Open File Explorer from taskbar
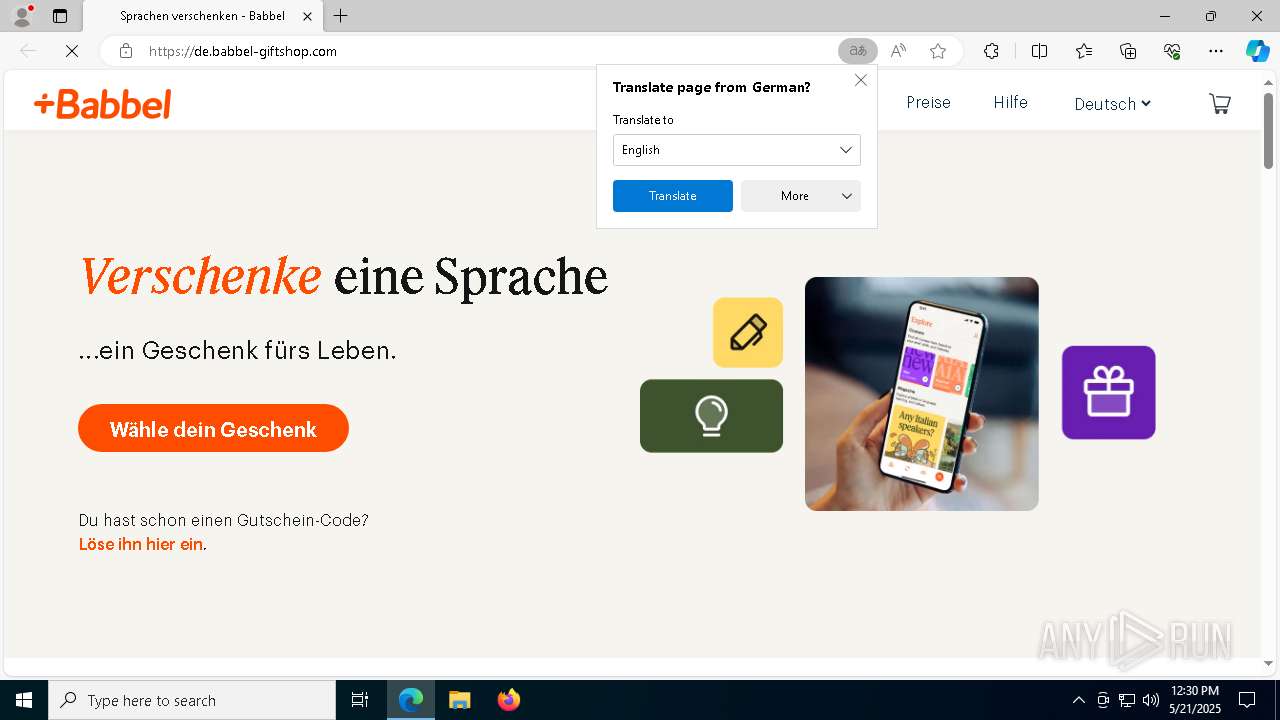Viewport: 1280px width, 720px height. pos(459,700)
